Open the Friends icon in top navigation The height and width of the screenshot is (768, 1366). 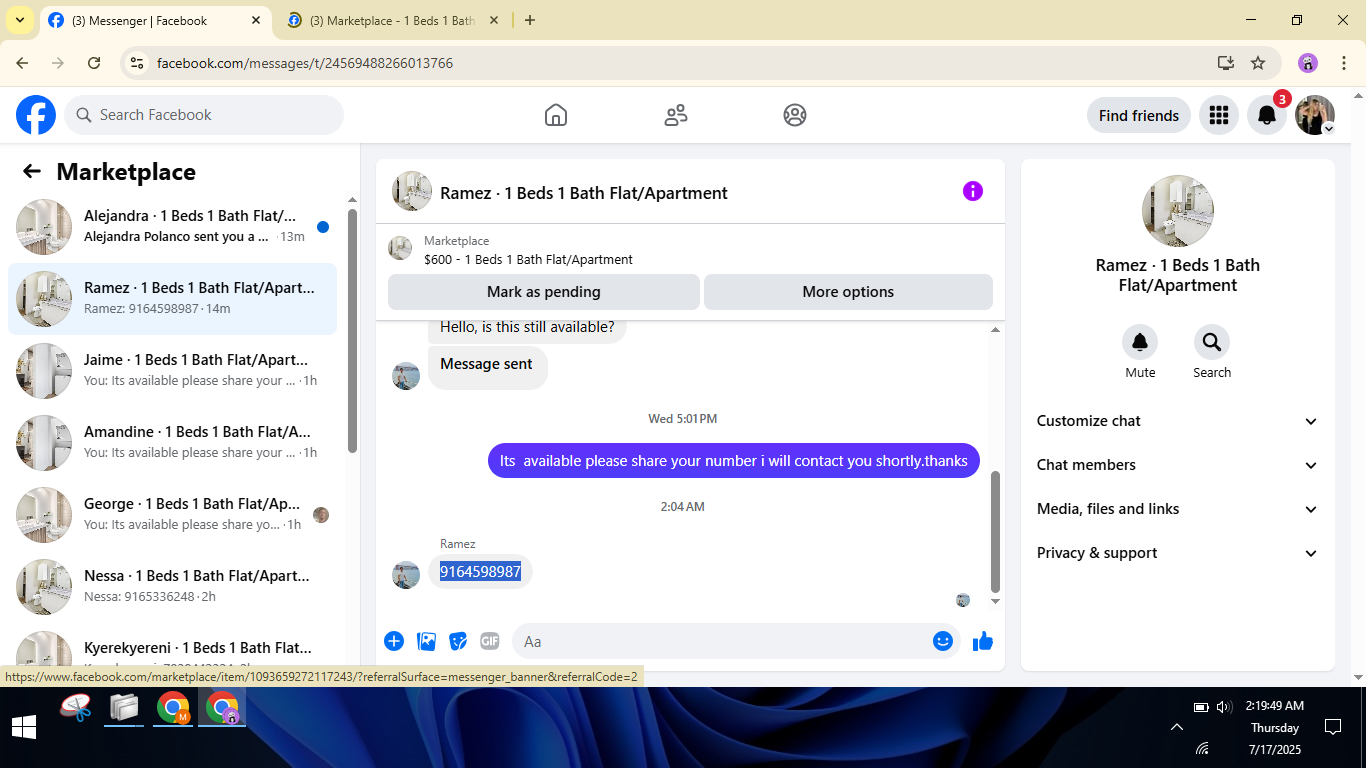point(676,115)
